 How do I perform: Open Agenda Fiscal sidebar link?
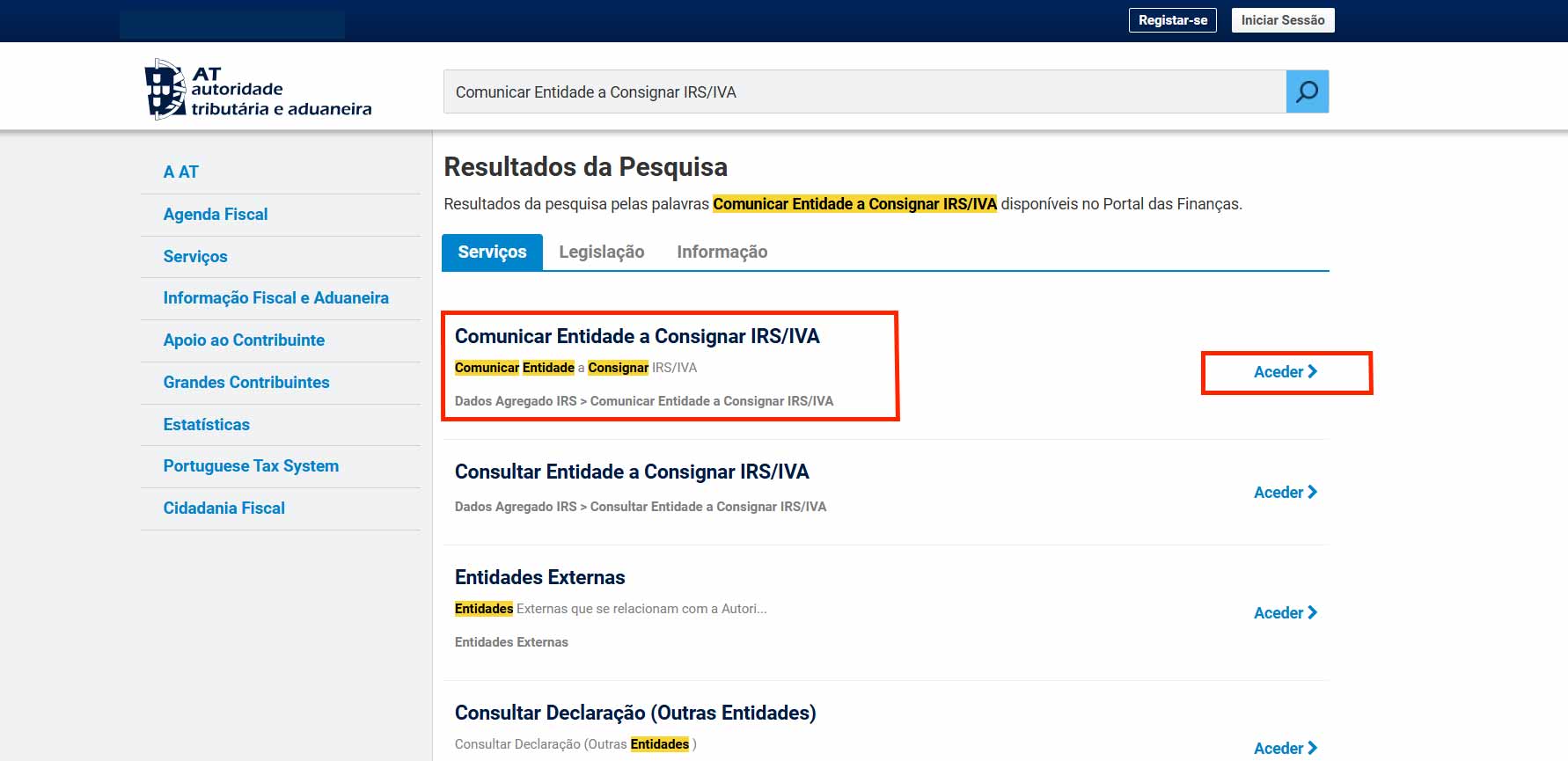click(x=216, y=215)
